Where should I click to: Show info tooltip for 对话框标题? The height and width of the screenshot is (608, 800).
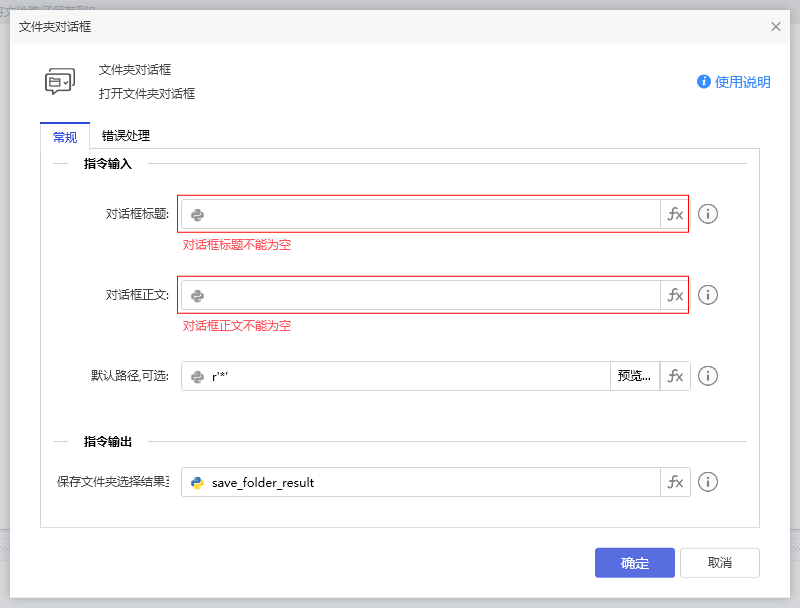[x=708, y=214]
